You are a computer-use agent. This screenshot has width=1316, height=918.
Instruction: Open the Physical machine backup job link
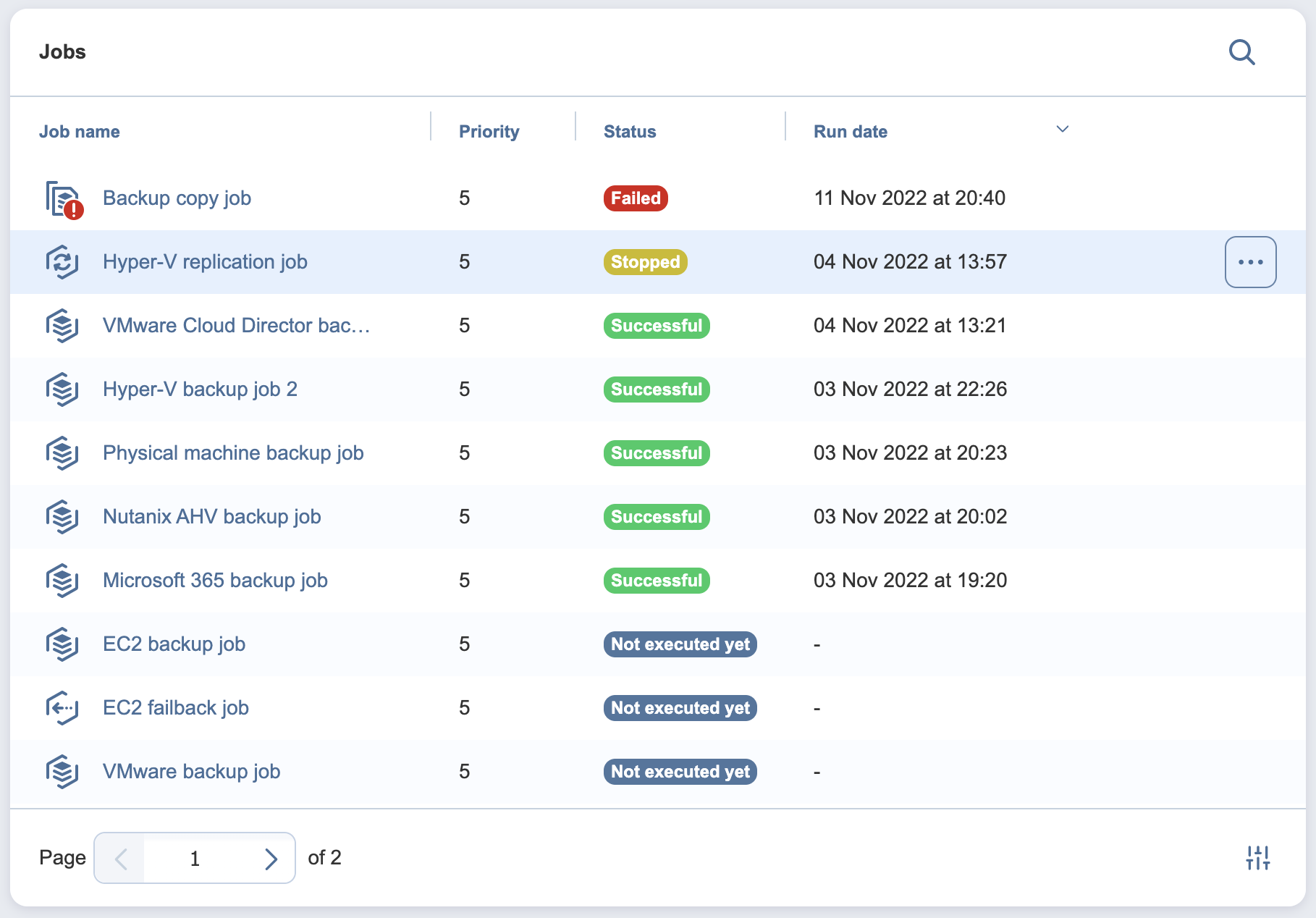233,453
